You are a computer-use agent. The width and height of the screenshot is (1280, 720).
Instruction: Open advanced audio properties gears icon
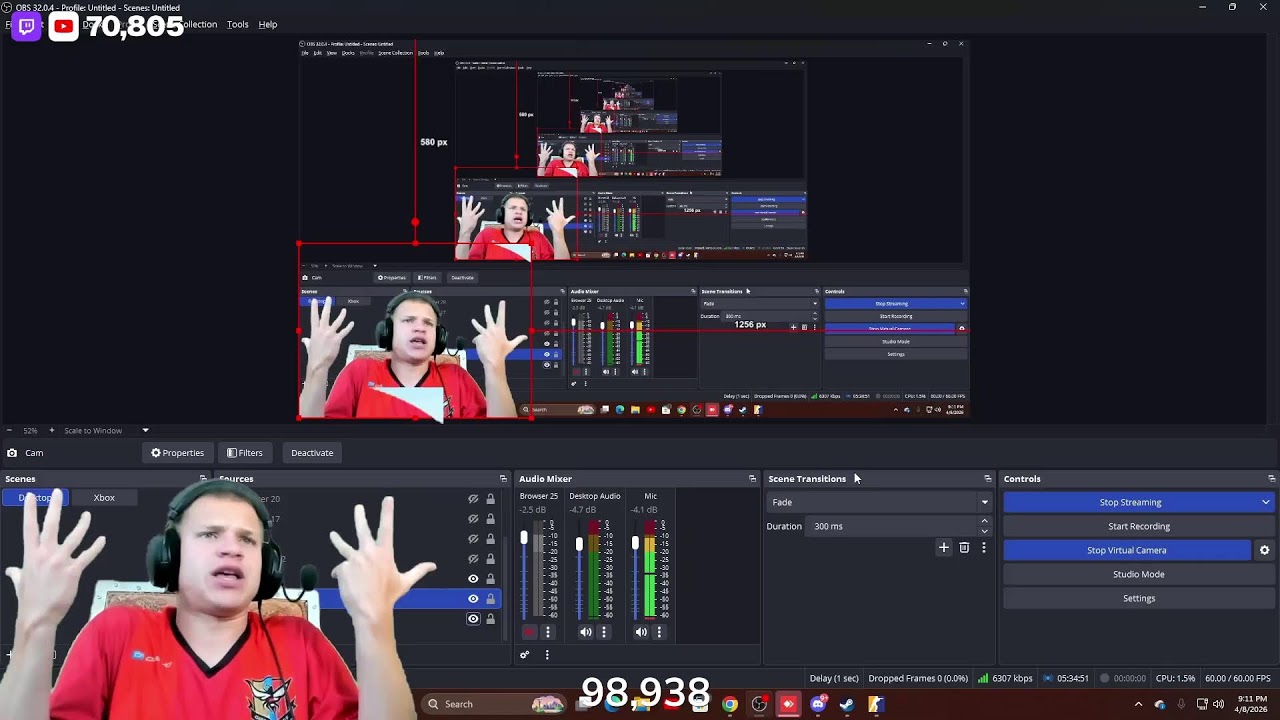[524, 655]
